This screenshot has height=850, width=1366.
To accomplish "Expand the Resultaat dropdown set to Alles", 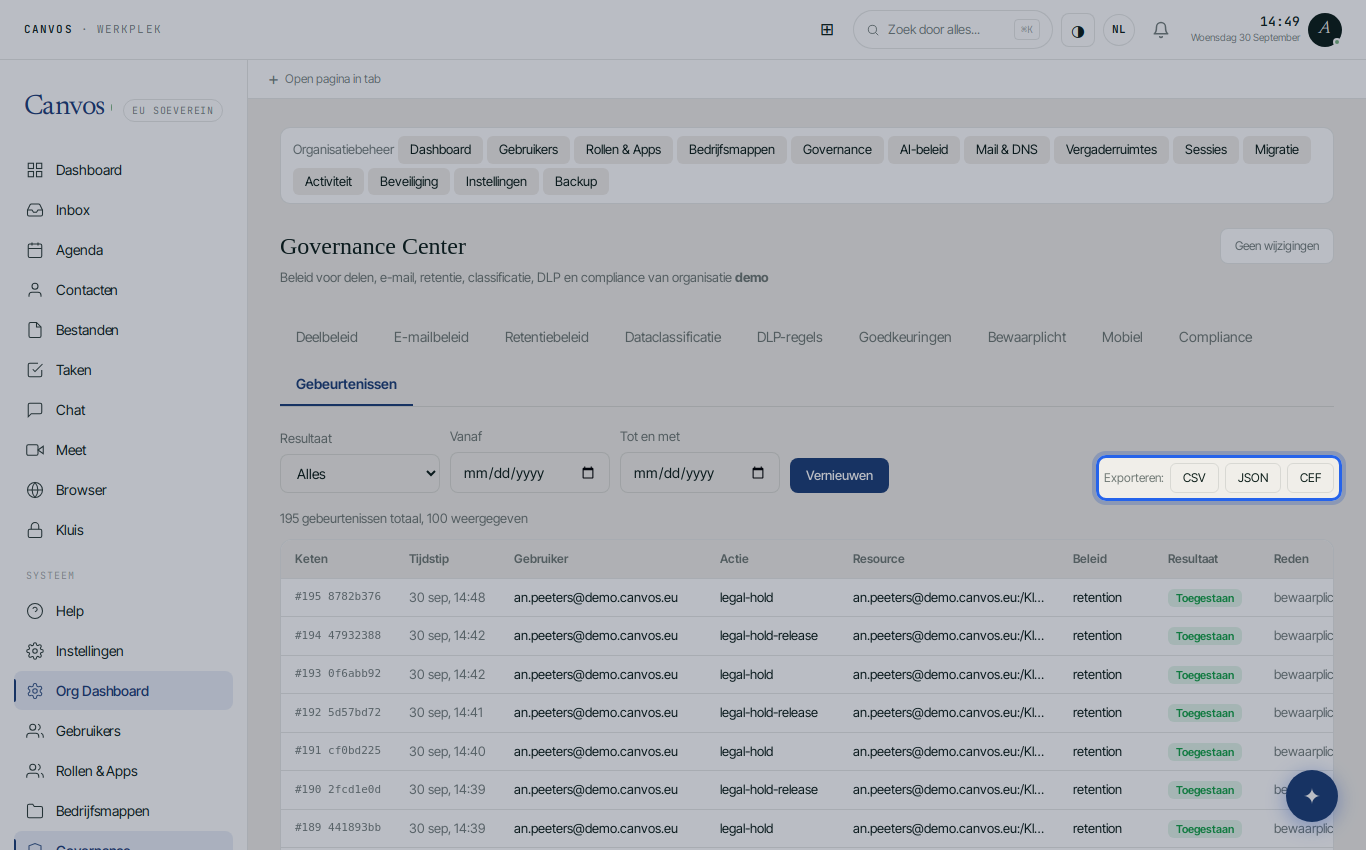I will click(360, 474).
